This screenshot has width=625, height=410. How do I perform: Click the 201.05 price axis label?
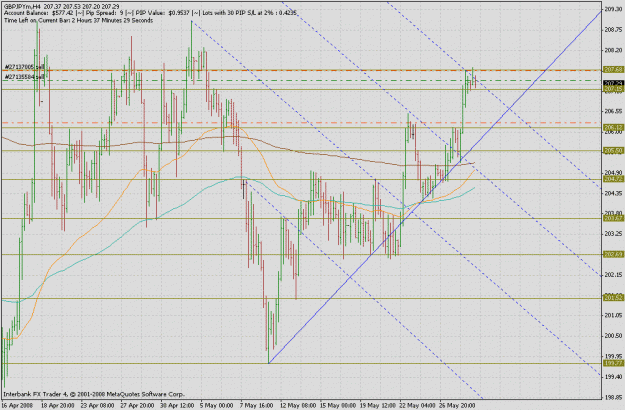[613, 316]
